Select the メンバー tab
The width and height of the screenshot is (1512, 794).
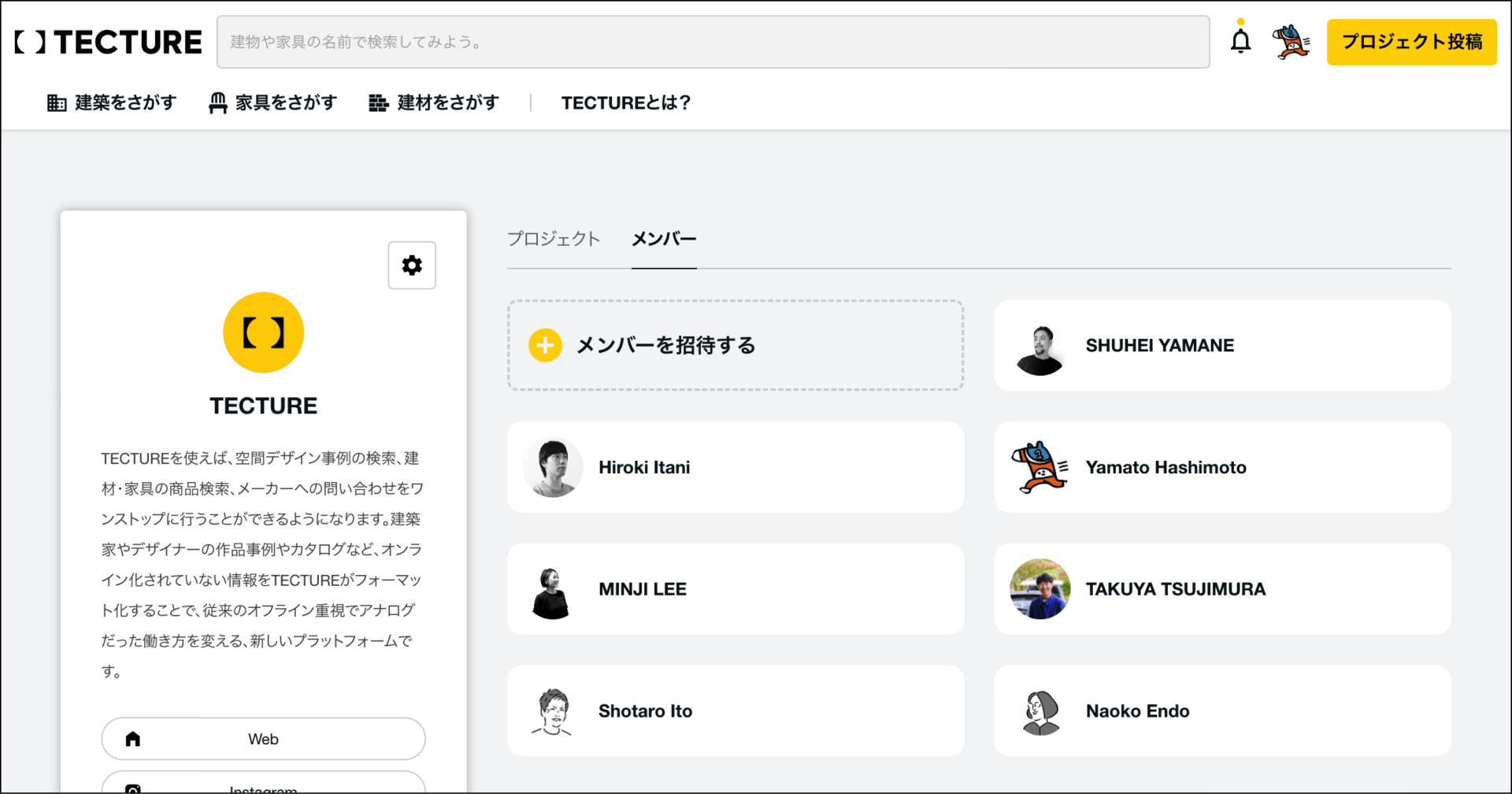(x=663, y=239)
